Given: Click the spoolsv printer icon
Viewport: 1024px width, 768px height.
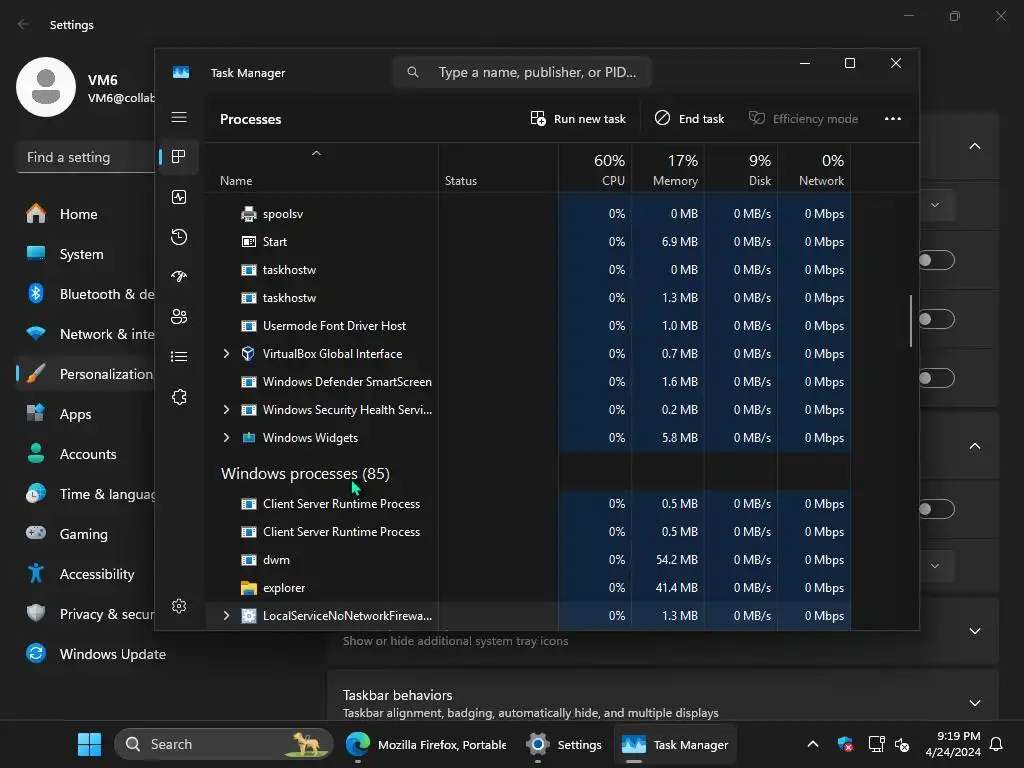Looking at the screenshot, I should pyautogui.click(x=248, y=214).
